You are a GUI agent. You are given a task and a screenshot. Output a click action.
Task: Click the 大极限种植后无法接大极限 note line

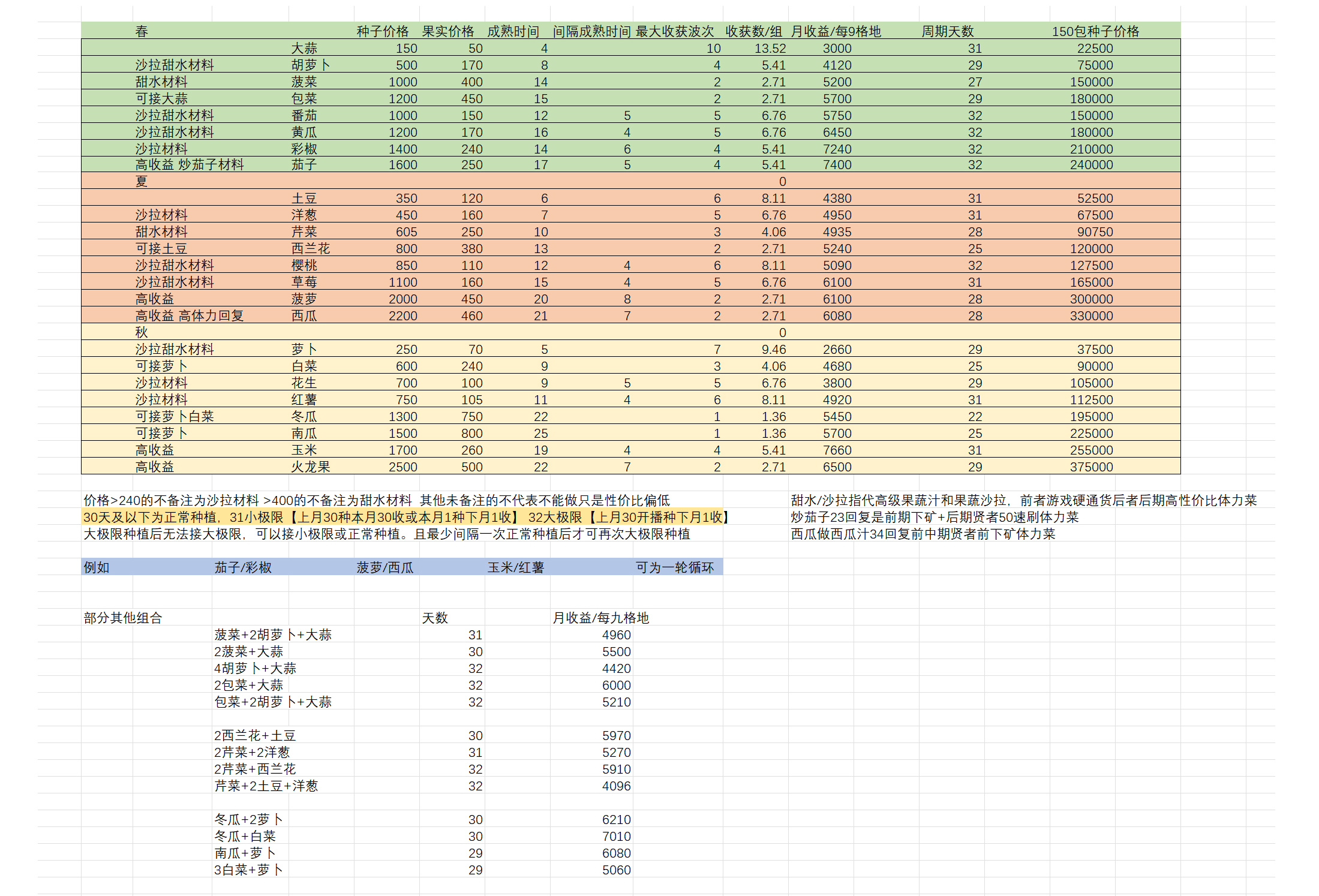pos(387,534)
